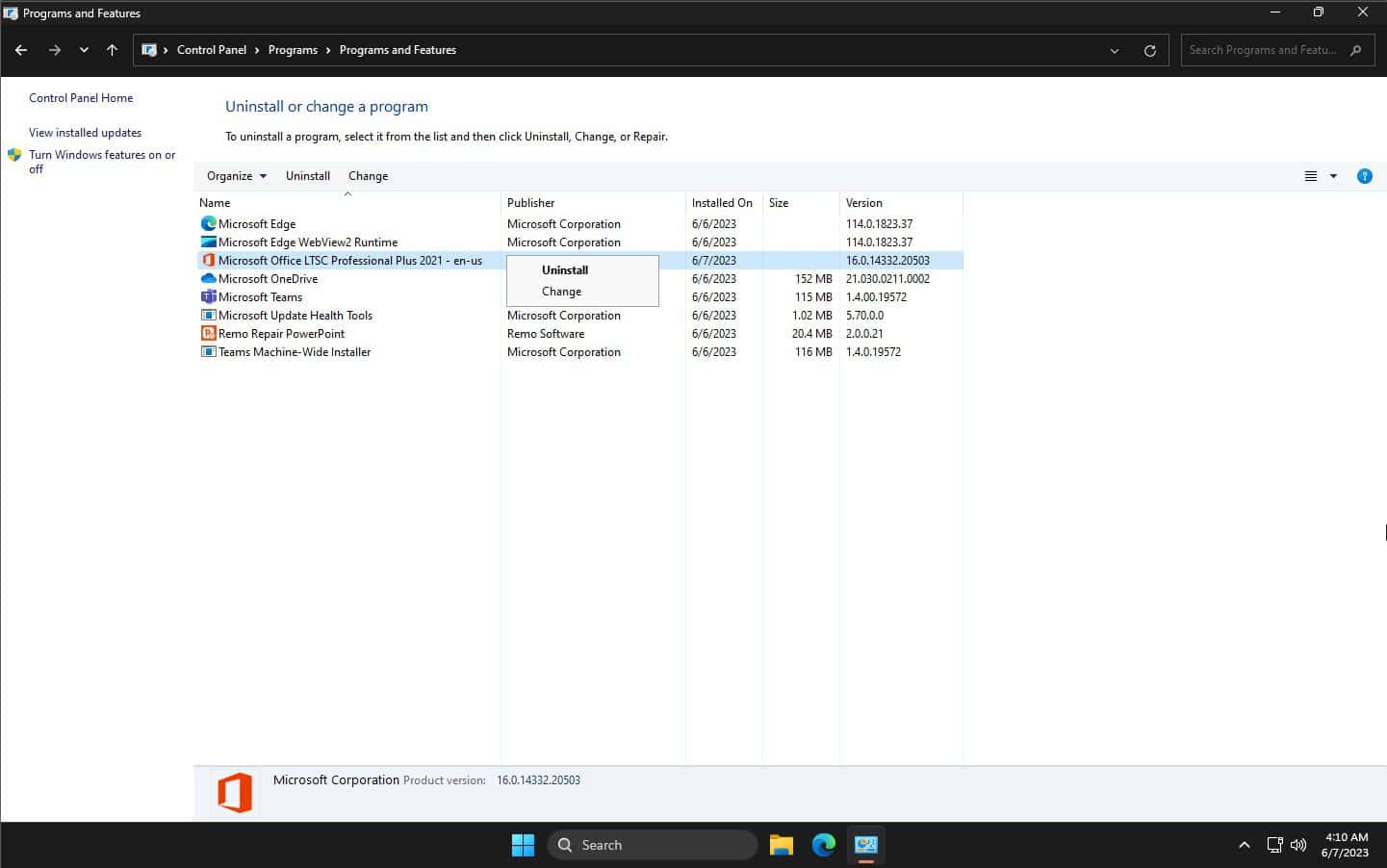Image resolution: width=1387 pixels, height=868 pixels.
Task: Open the volume icon in system tray
Action: (x=1298, y=845)
